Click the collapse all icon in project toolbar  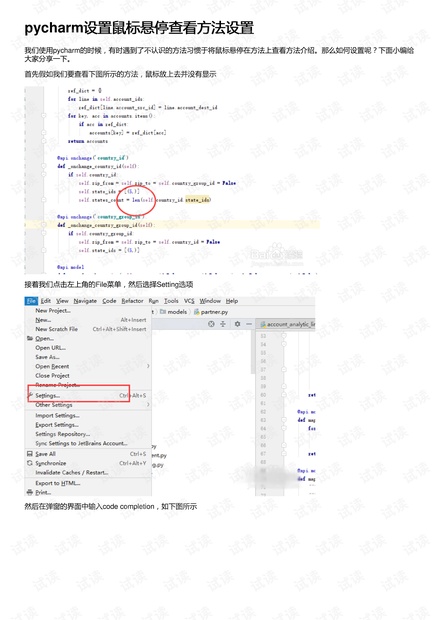point(223,324)
